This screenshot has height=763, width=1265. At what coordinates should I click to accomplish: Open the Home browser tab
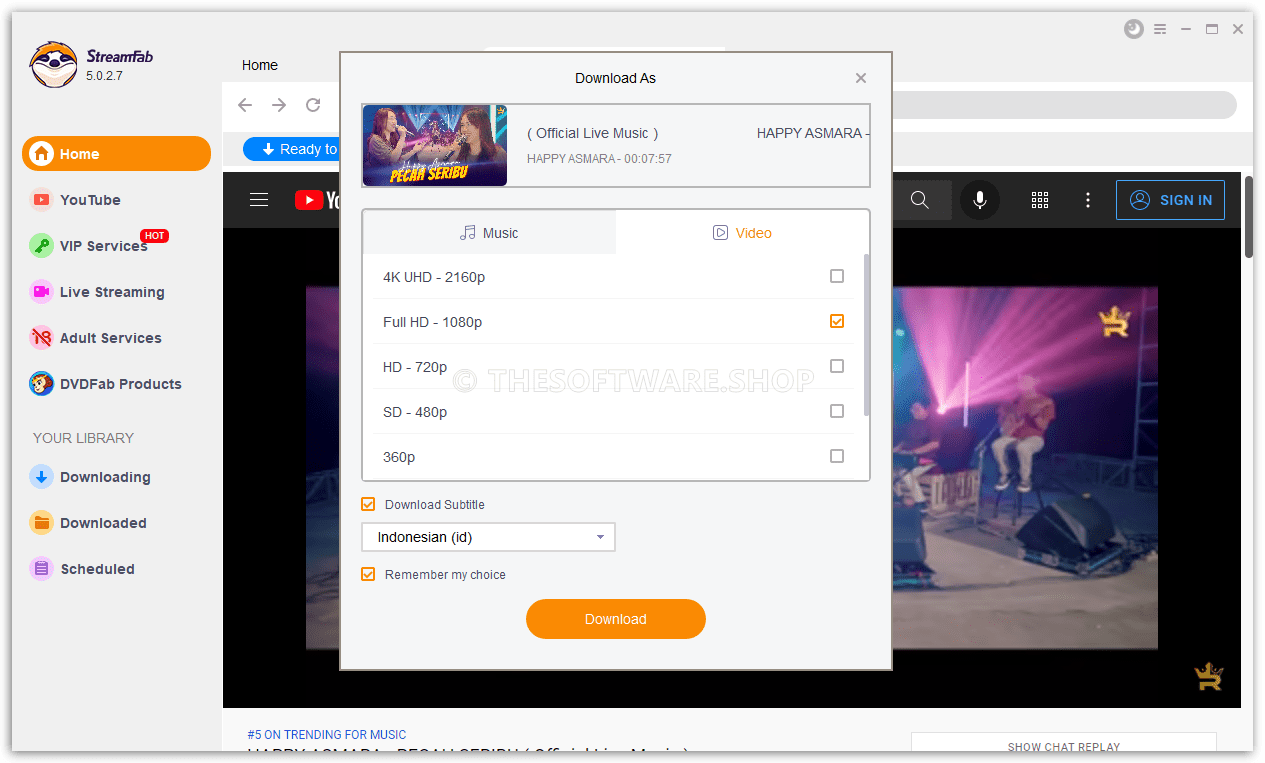pos(260,65)
